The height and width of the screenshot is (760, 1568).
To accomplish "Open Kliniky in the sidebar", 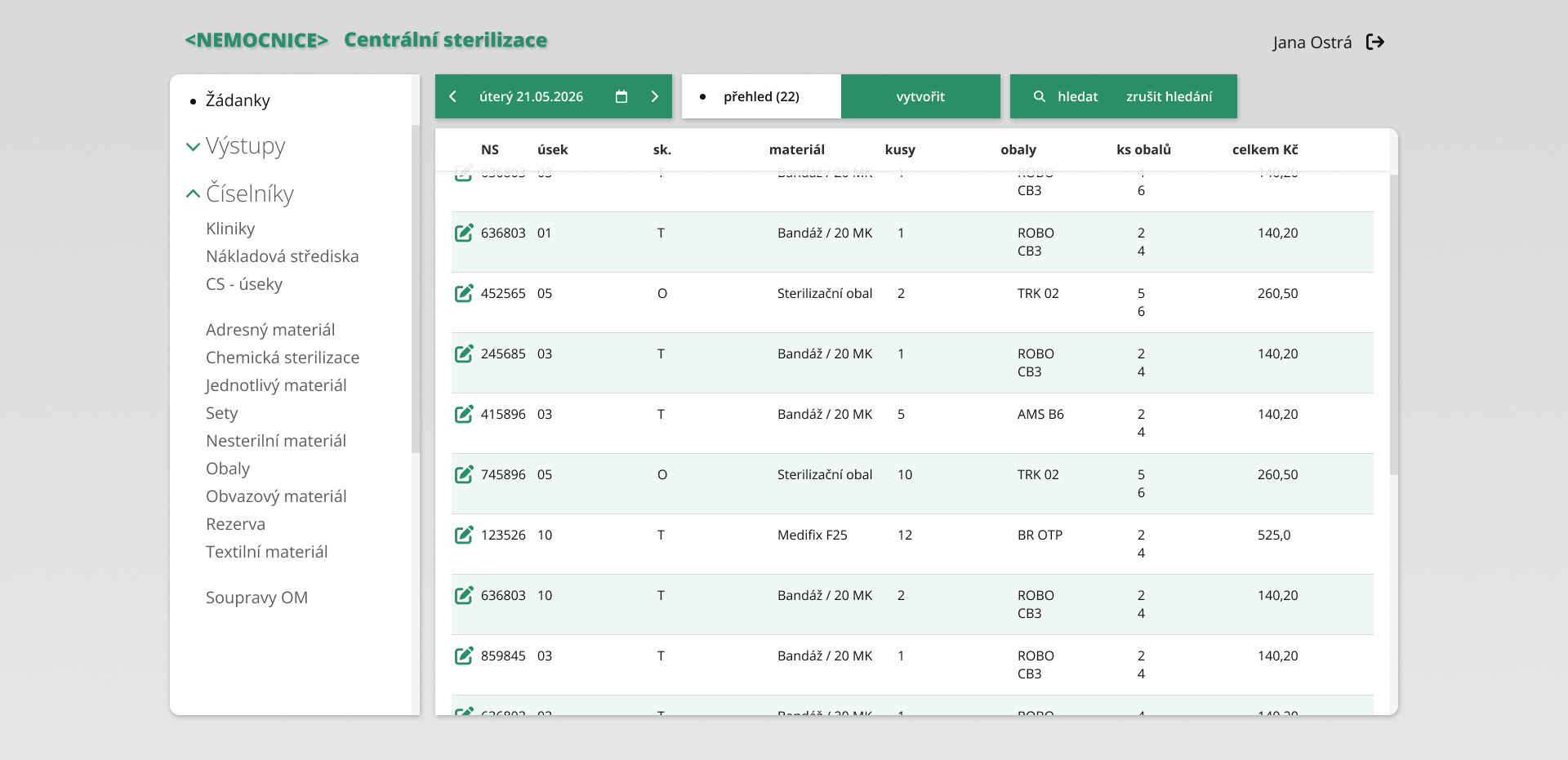I will pos(230,229).
